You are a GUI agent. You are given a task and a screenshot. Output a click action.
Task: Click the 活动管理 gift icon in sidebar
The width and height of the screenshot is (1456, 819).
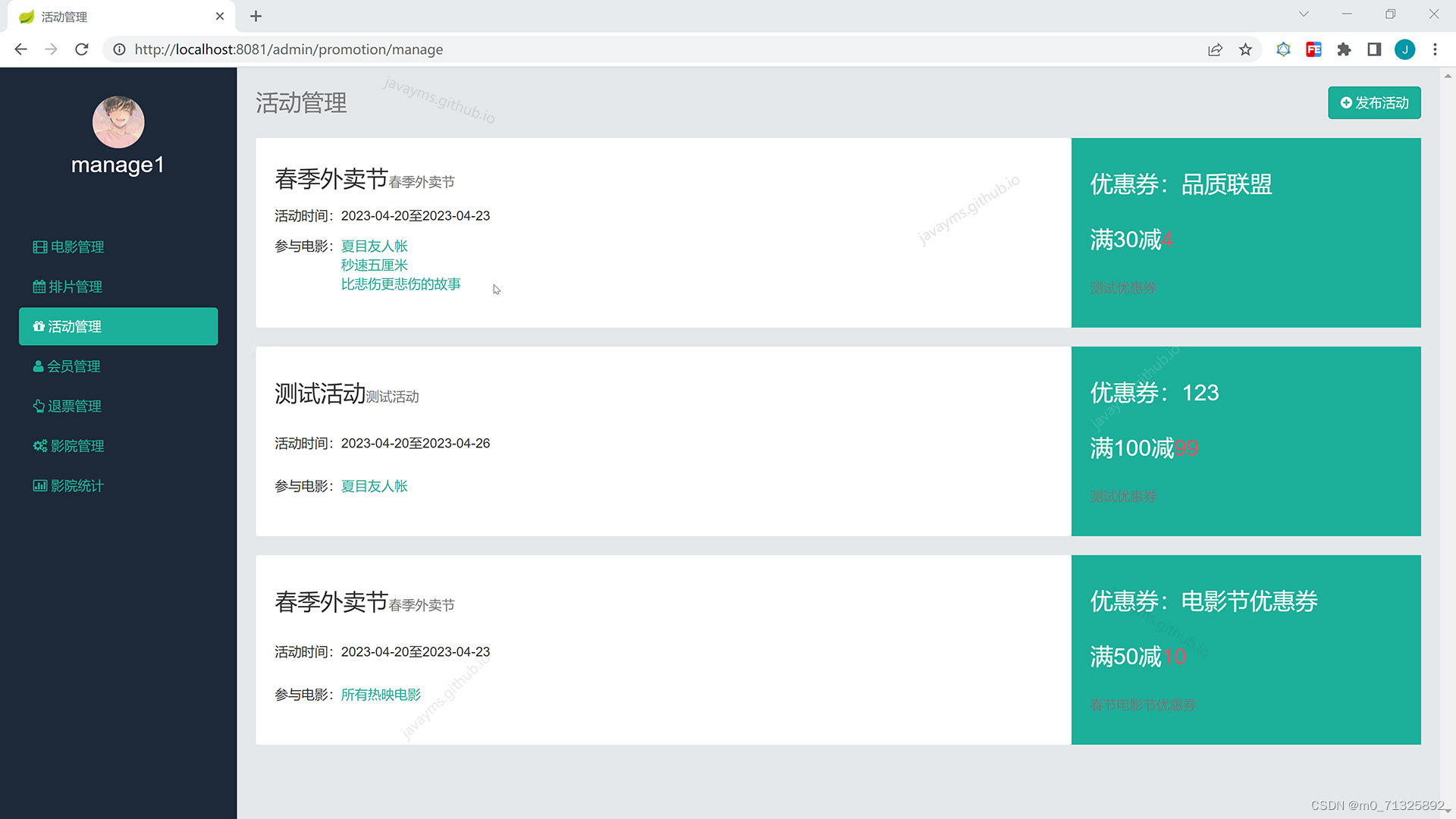tap(39, 326)
